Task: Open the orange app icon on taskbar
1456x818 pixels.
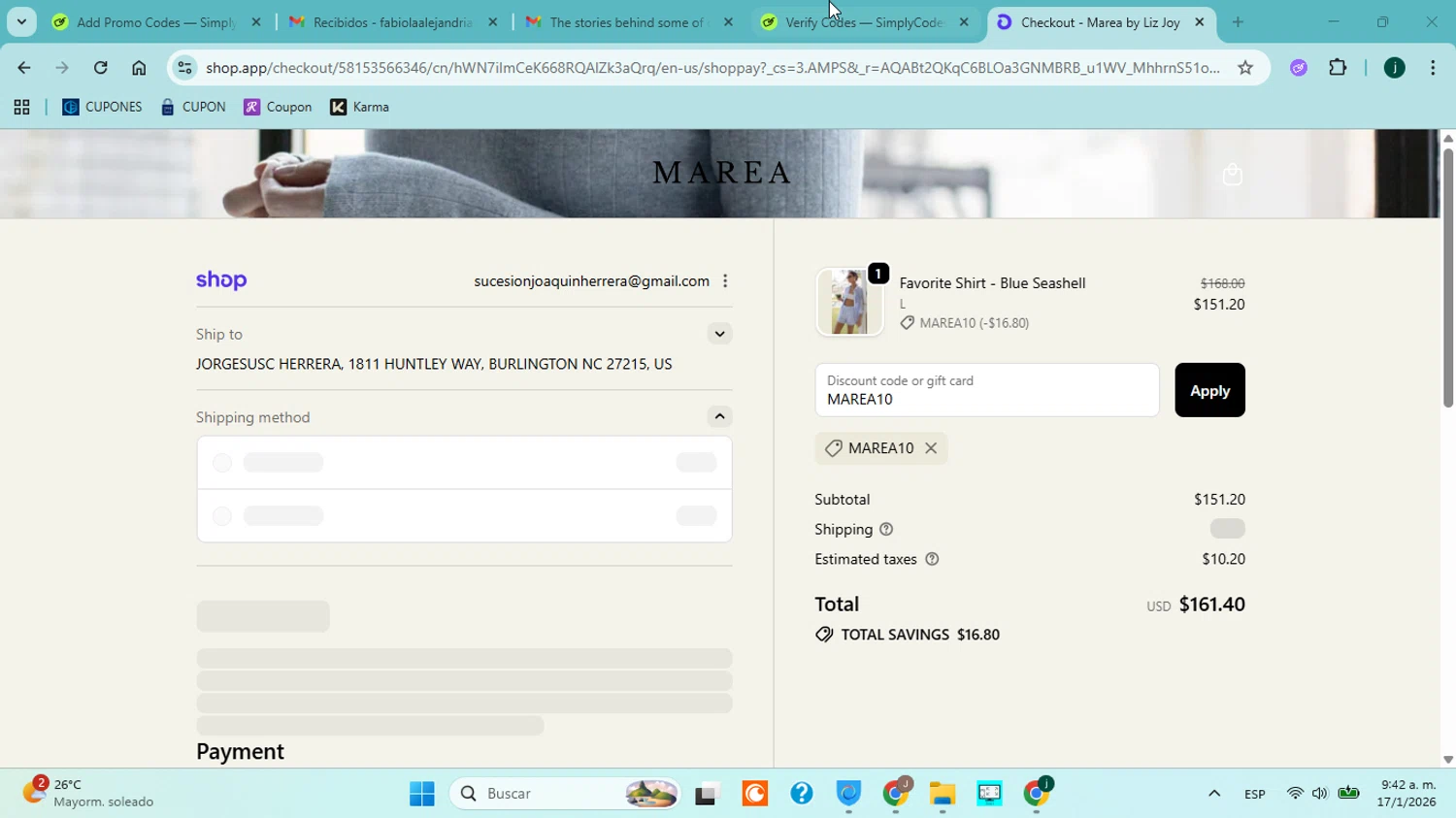Action: [x=754, y=794]
